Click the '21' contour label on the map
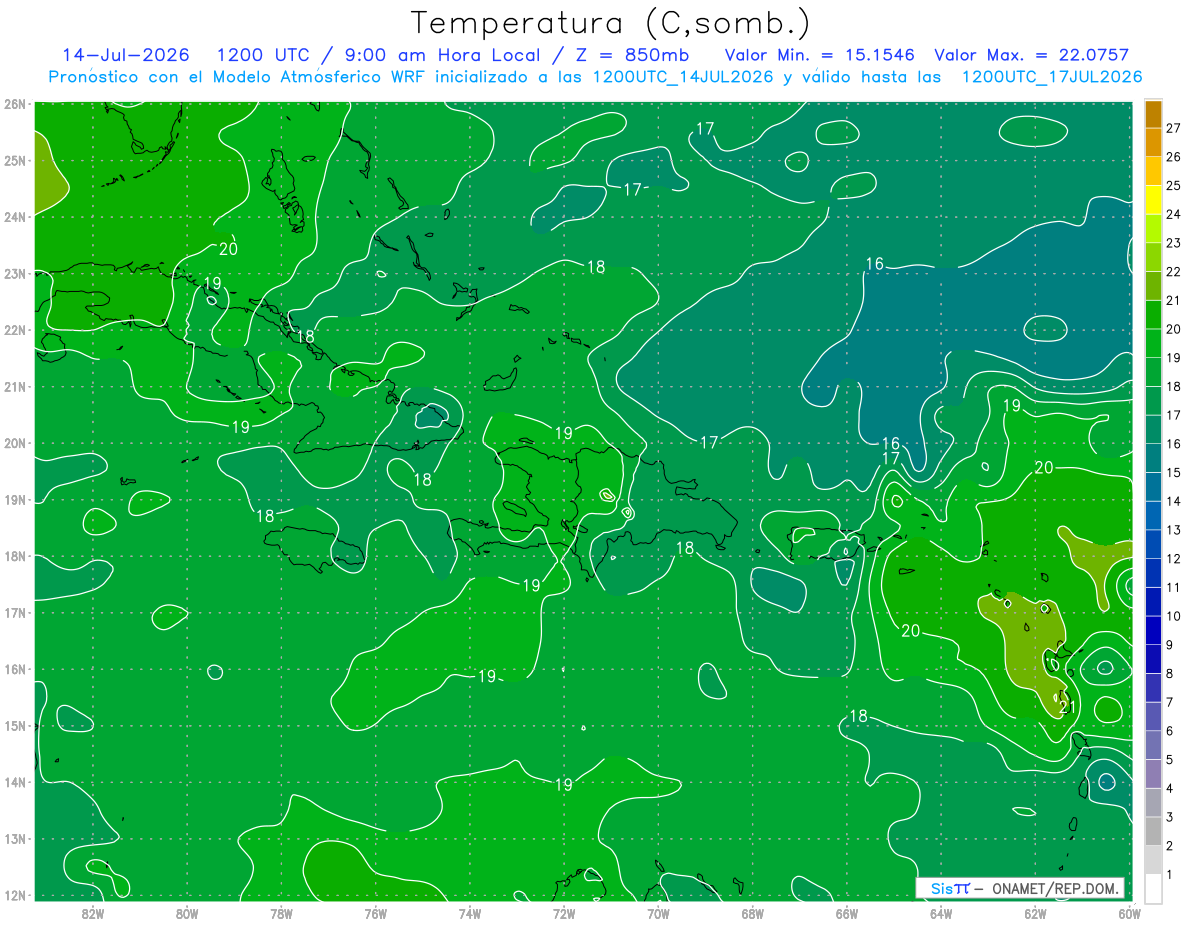This screenshot has height=927, width=1200. pyautogui.click(x=1067, y=708)
